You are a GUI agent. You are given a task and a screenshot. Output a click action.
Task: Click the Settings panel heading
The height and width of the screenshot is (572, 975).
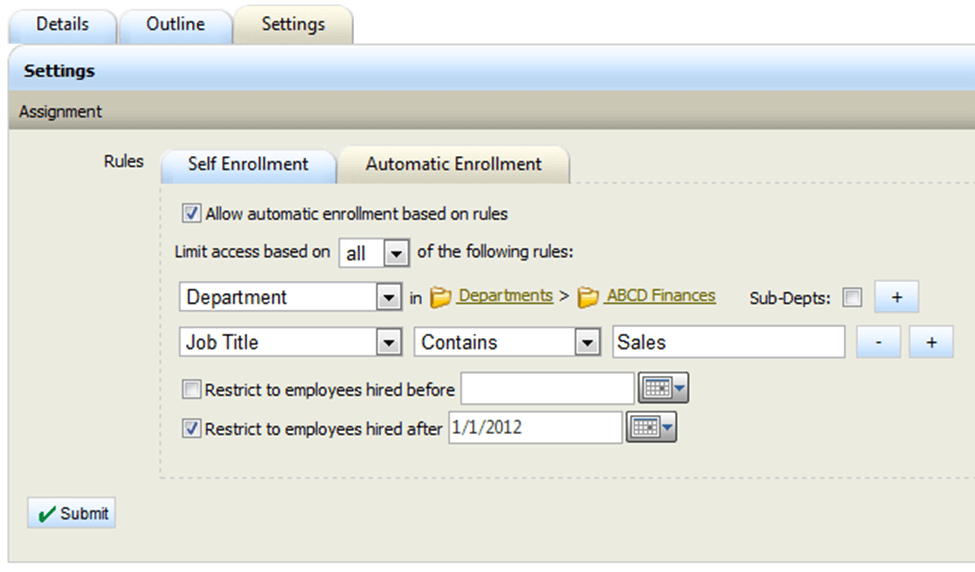coord(59,71)
